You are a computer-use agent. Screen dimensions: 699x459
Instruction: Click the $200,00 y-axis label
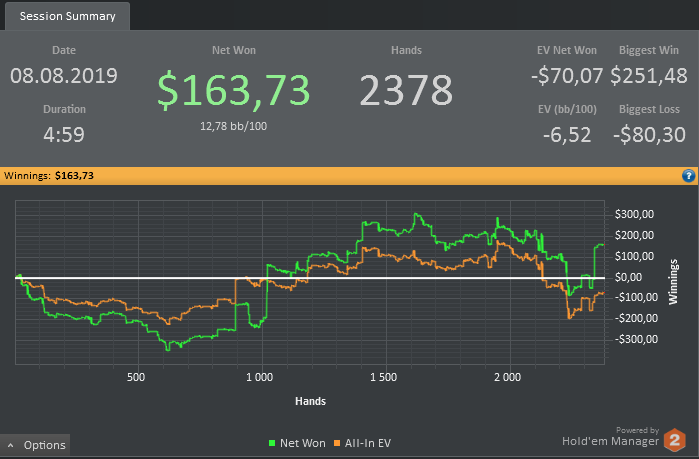coord(634,235)
